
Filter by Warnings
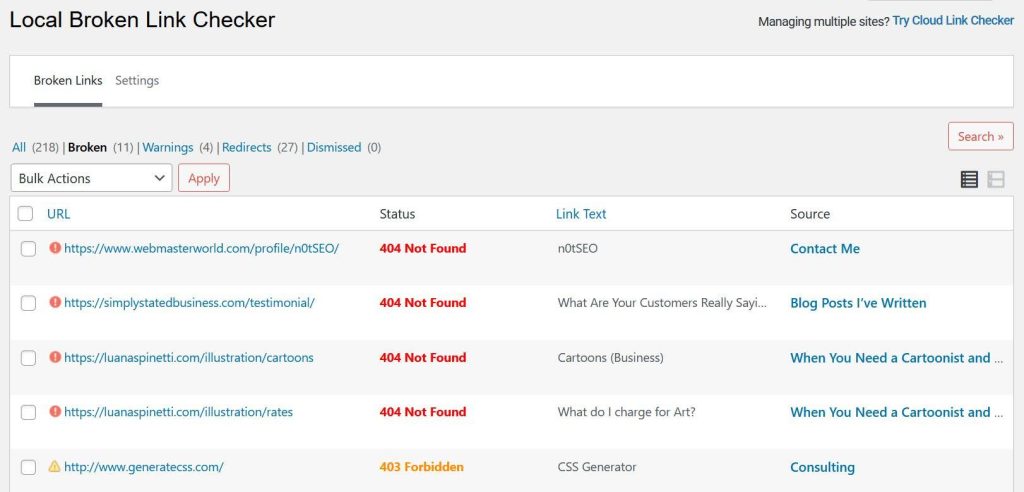(168, 147)
